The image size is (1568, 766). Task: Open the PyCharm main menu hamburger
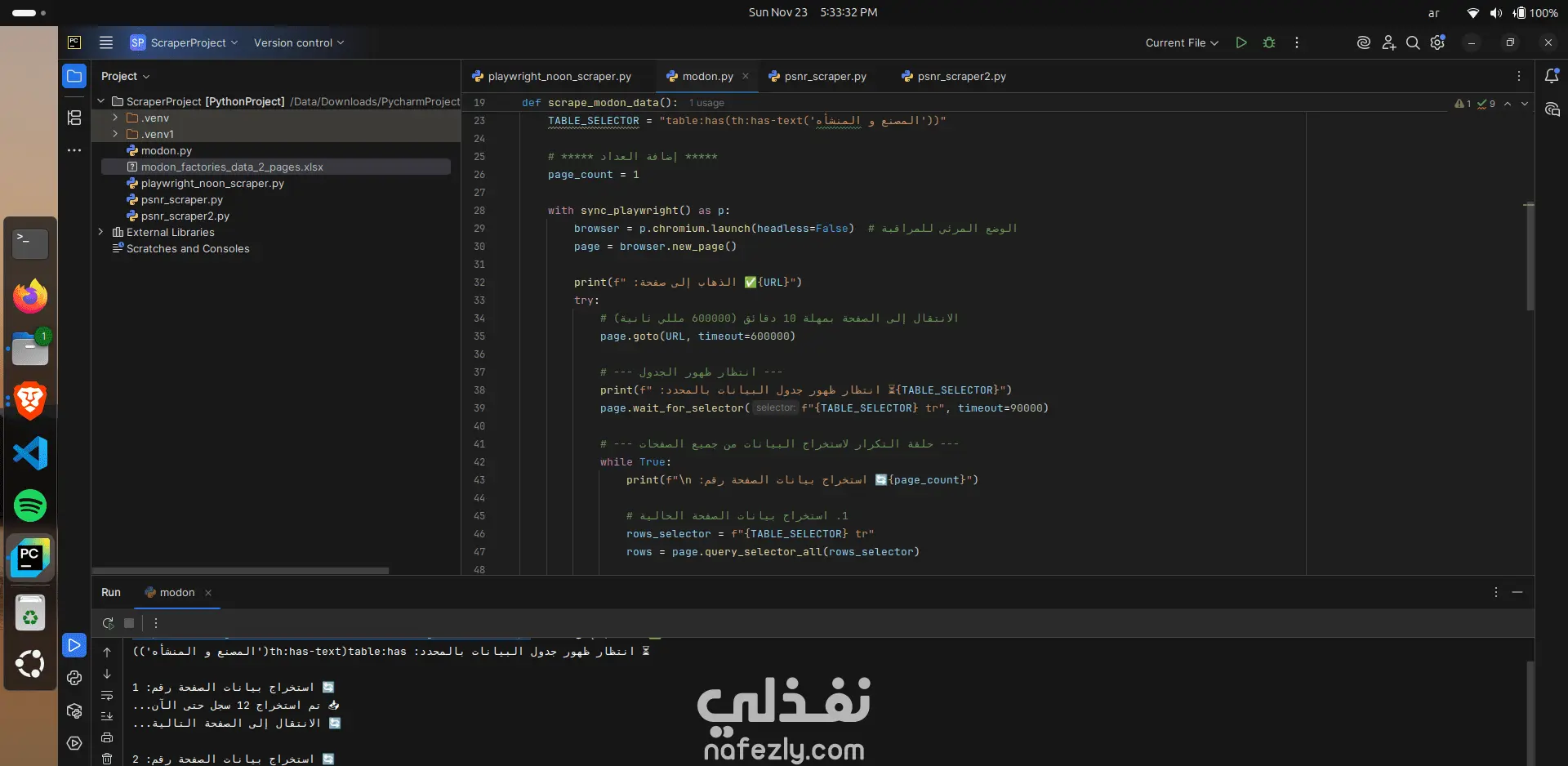point(106,42)
